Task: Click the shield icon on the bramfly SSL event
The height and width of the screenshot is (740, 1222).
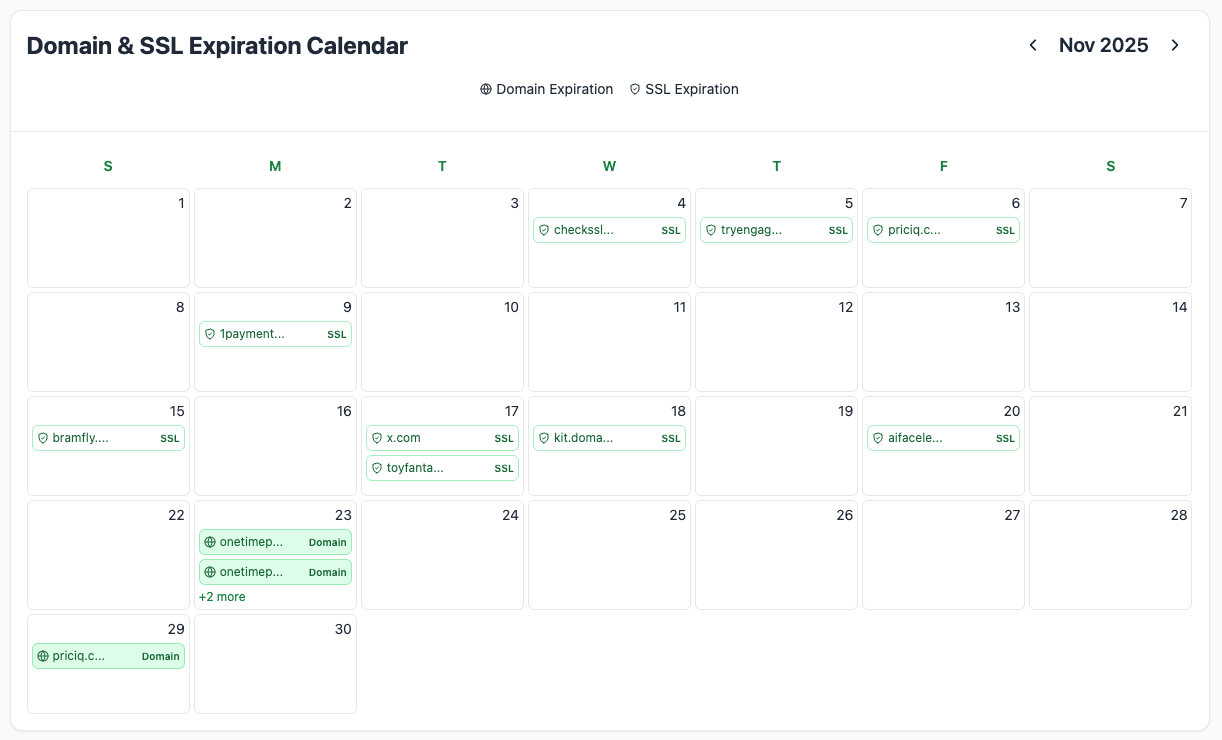Action: (42, 438)
